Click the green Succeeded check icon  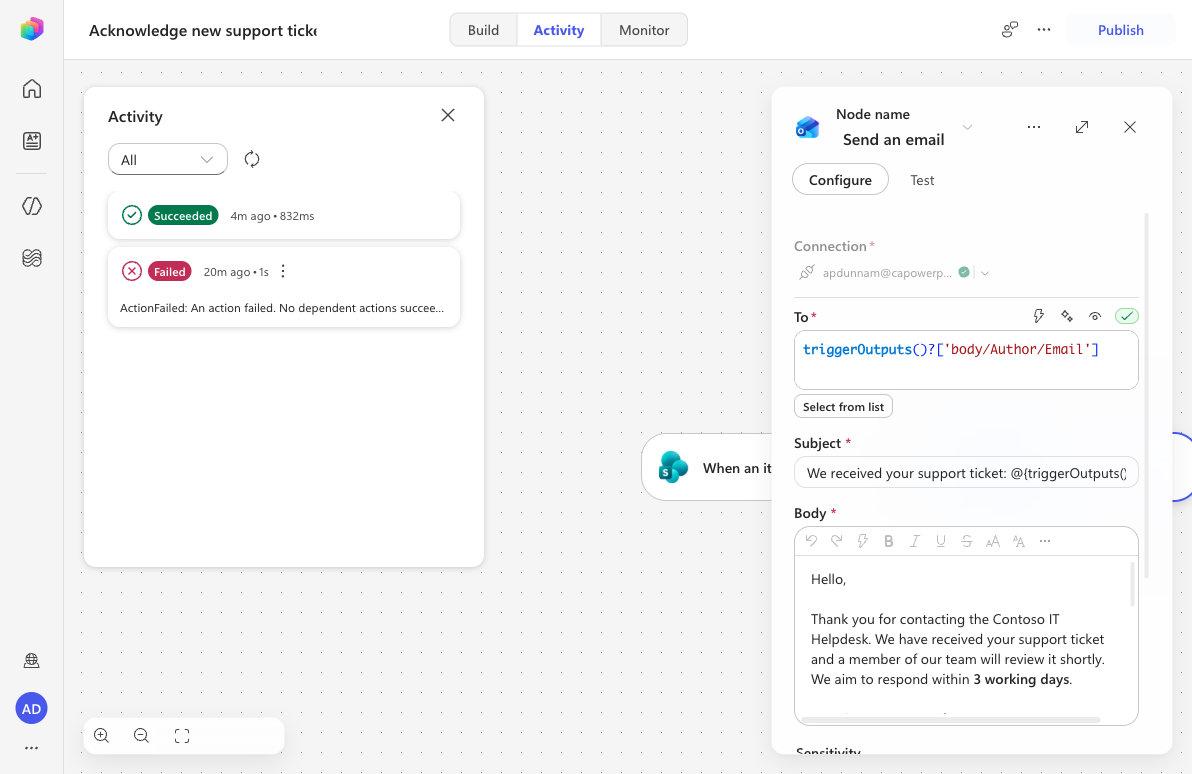coord(132,215)
